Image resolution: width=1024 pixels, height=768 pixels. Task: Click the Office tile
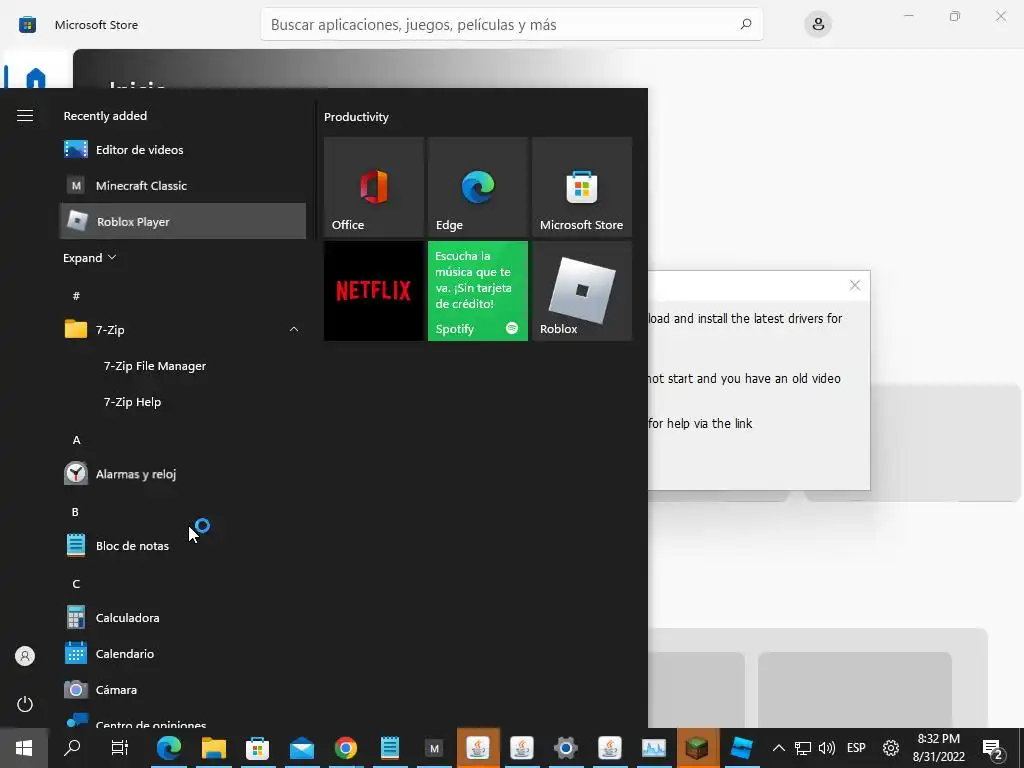pyautogui.click(x=374, y=187)
